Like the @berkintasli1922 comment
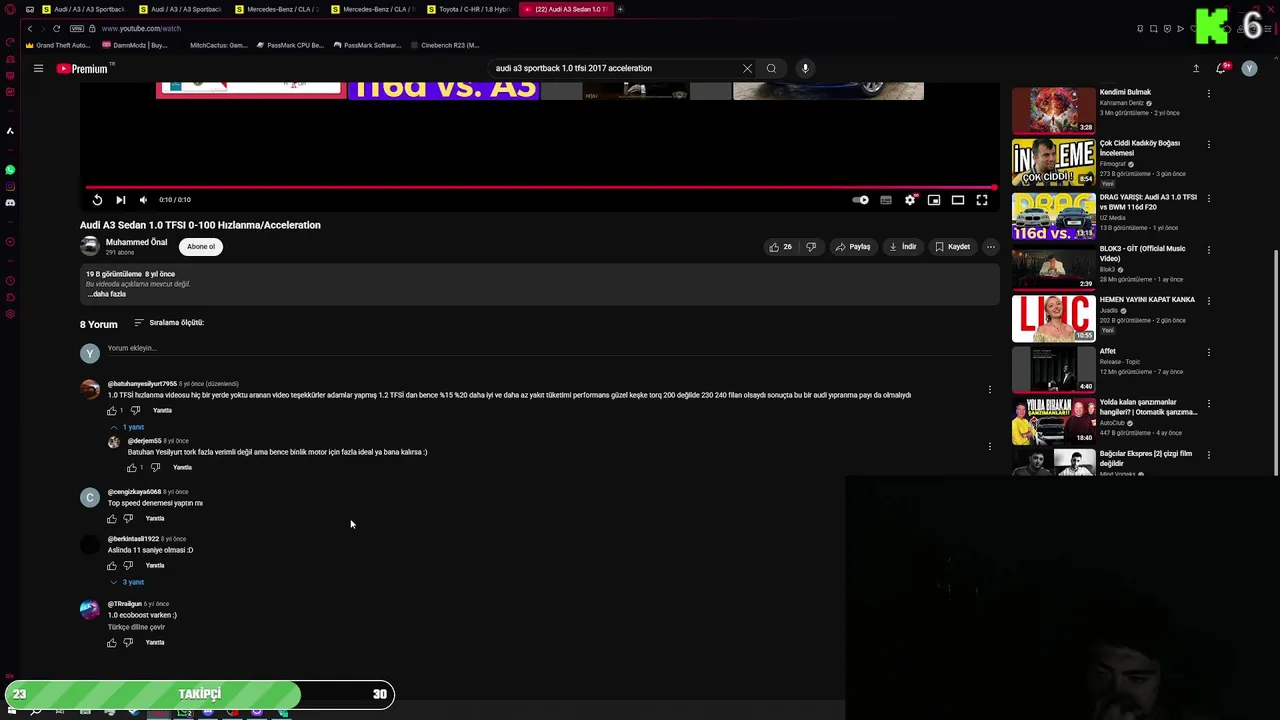 click(x=112, y=566)
